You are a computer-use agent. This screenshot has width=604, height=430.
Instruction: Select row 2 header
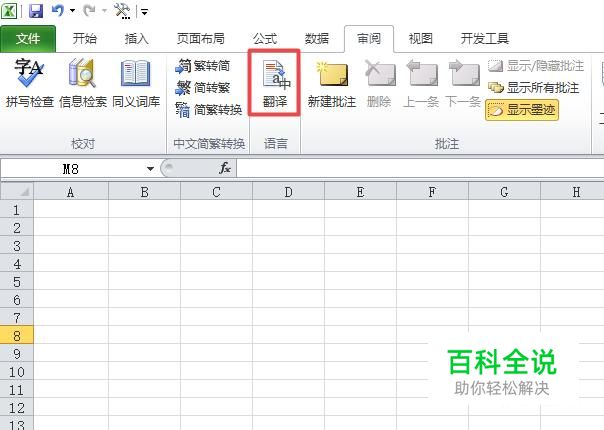pos(17,227)
